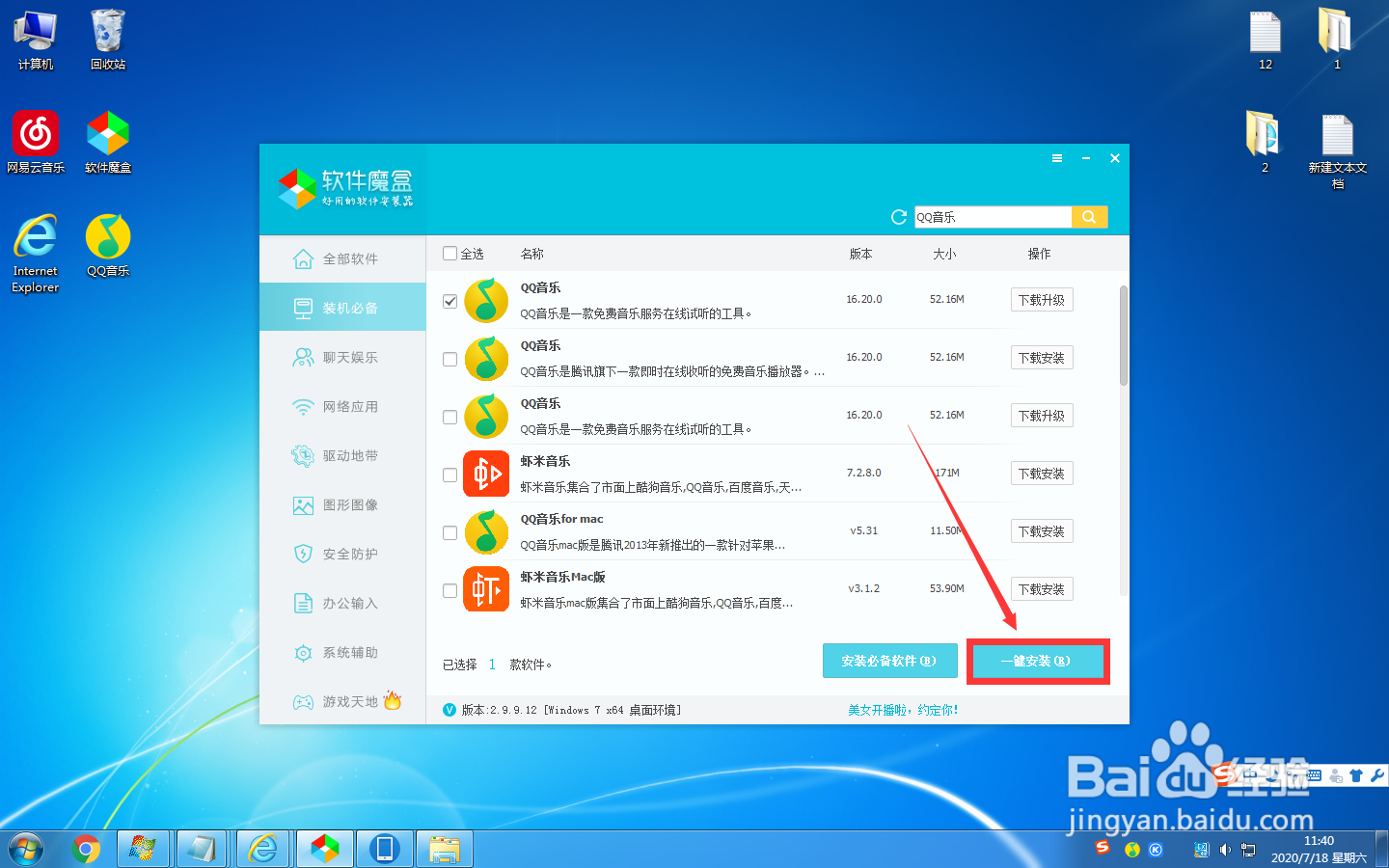Click 下载升级 for third QQ音乐 row
The width and height of the screenshot is (1389, 868).
tap(1042, 416)
